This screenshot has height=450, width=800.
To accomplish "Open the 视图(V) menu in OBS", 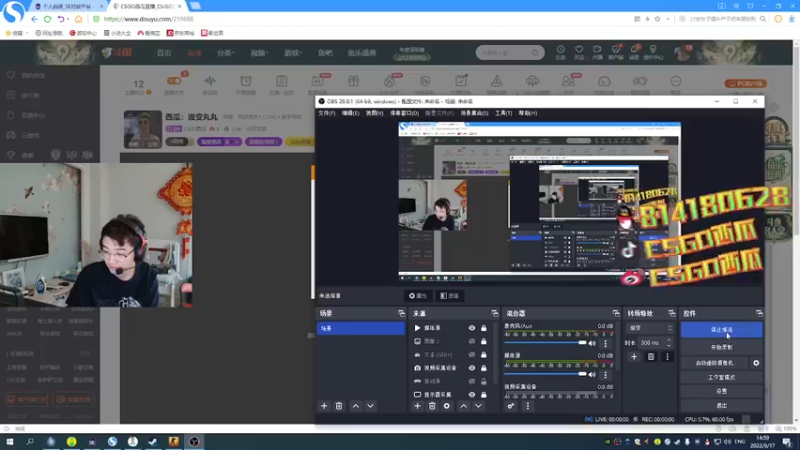I will [374, 113].
